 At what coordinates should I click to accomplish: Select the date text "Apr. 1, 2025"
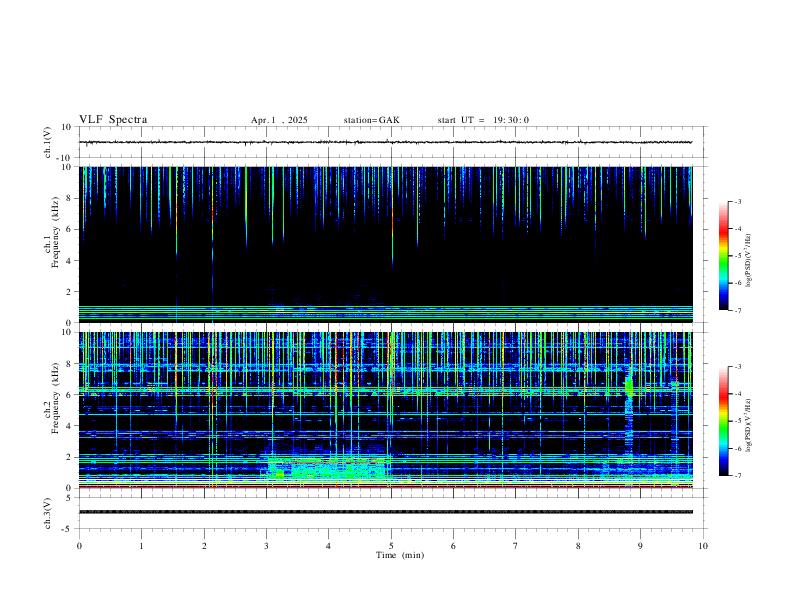279,120
